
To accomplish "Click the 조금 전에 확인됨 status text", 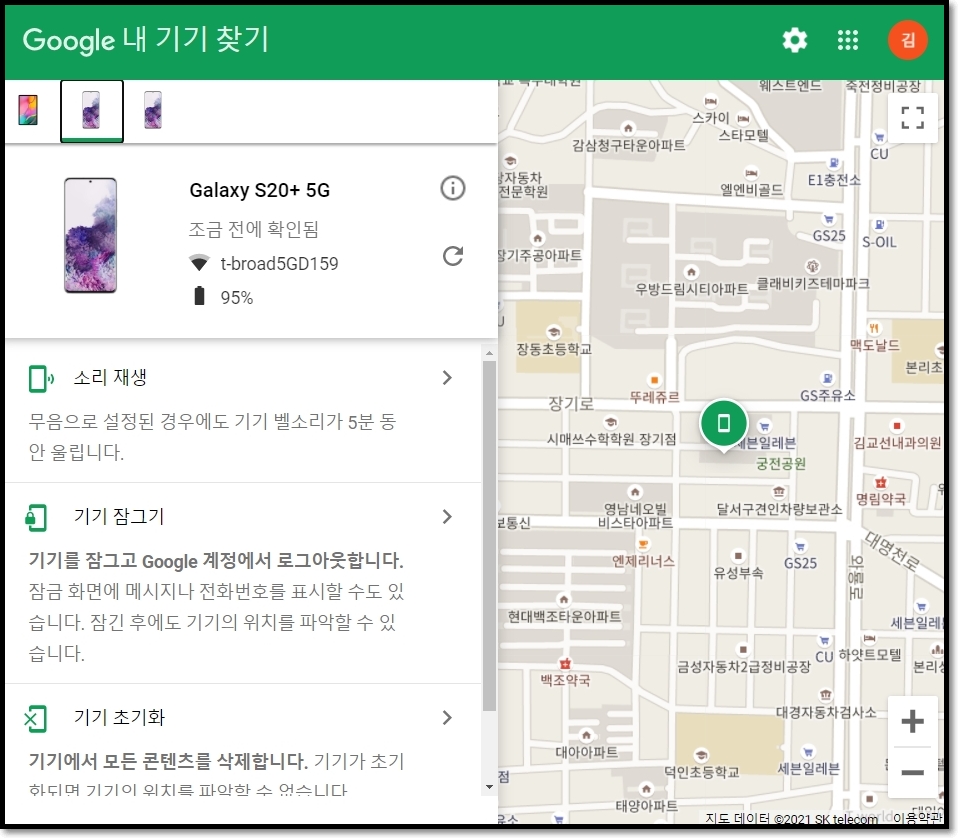I will (254, 229).
